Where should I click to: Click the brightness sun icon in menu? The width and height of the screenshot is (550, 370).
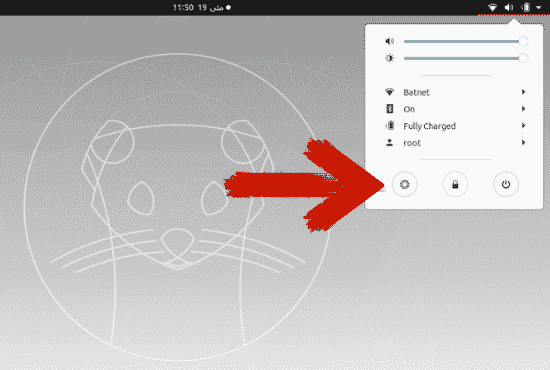[x=389, y=58]
